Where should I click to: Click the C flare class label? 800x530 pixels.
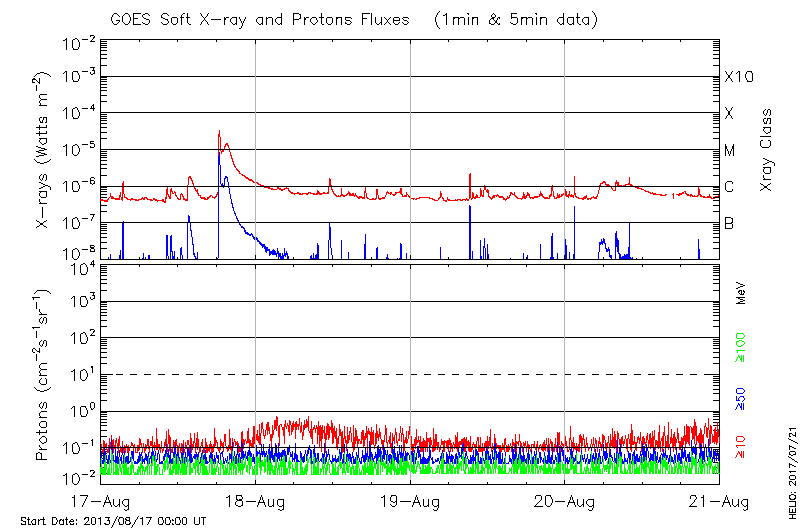(729, 187)
